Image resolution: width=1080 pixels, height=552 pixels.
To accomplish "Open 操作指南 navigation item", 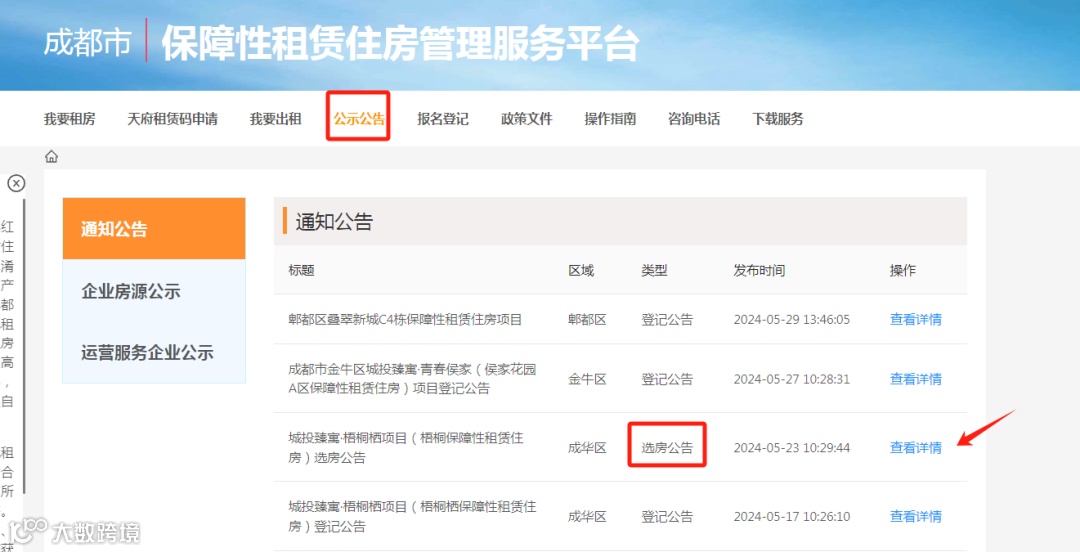I will tap(610, 119).
